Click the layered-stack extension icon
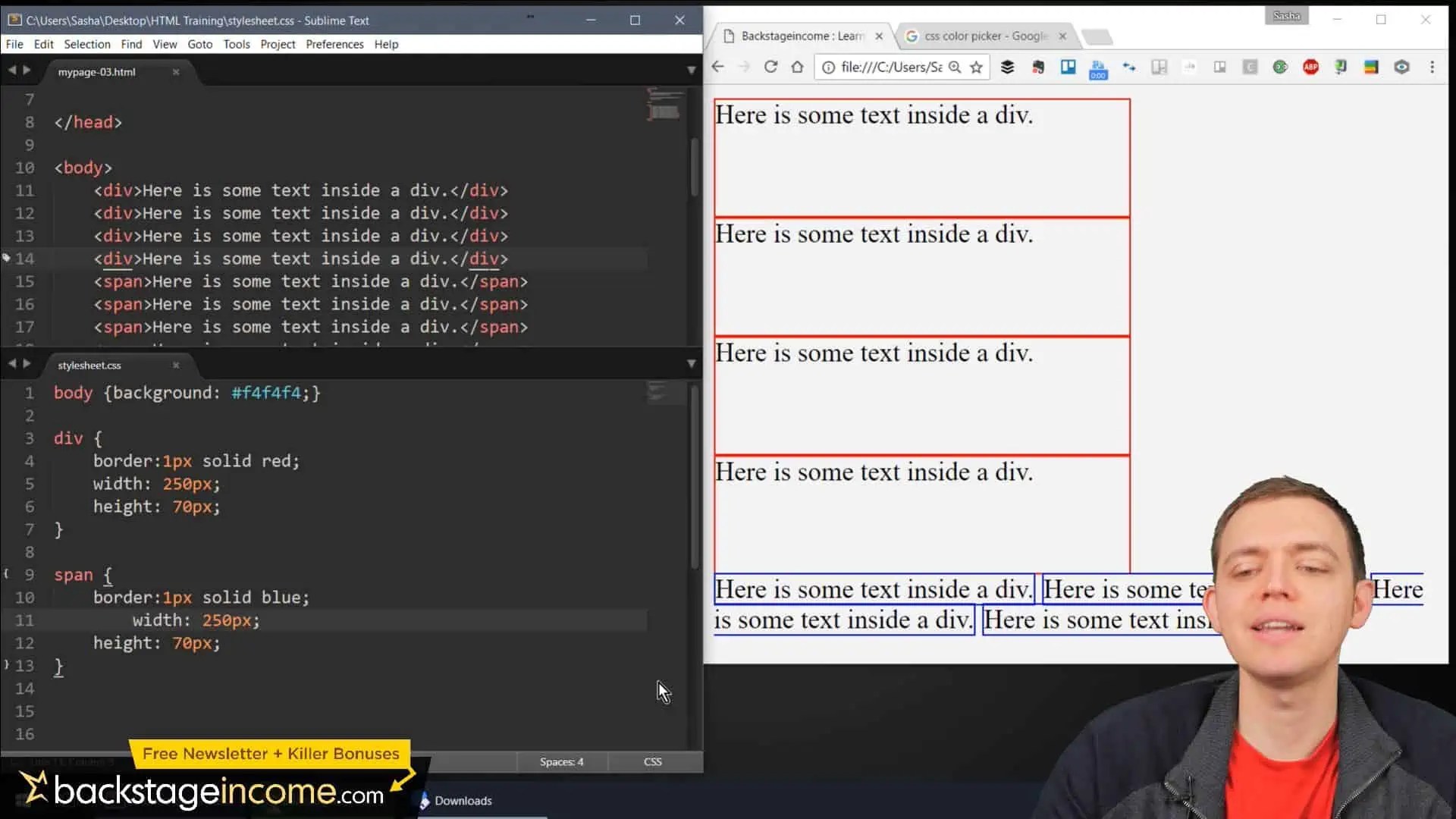The image size is (1456, 819). point(1008,67)
